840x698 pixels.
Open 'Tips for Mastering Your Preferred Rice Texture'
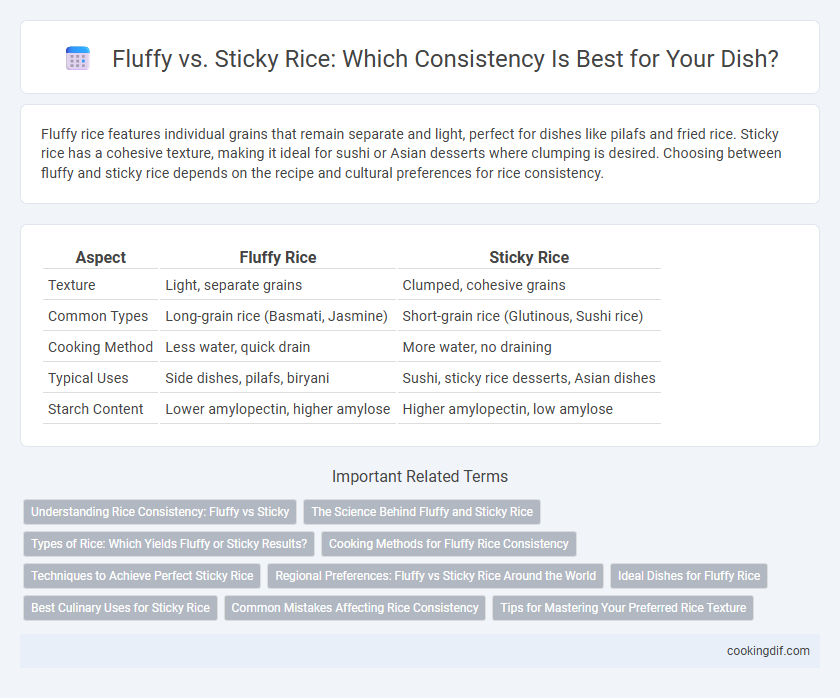pos(623,608)
